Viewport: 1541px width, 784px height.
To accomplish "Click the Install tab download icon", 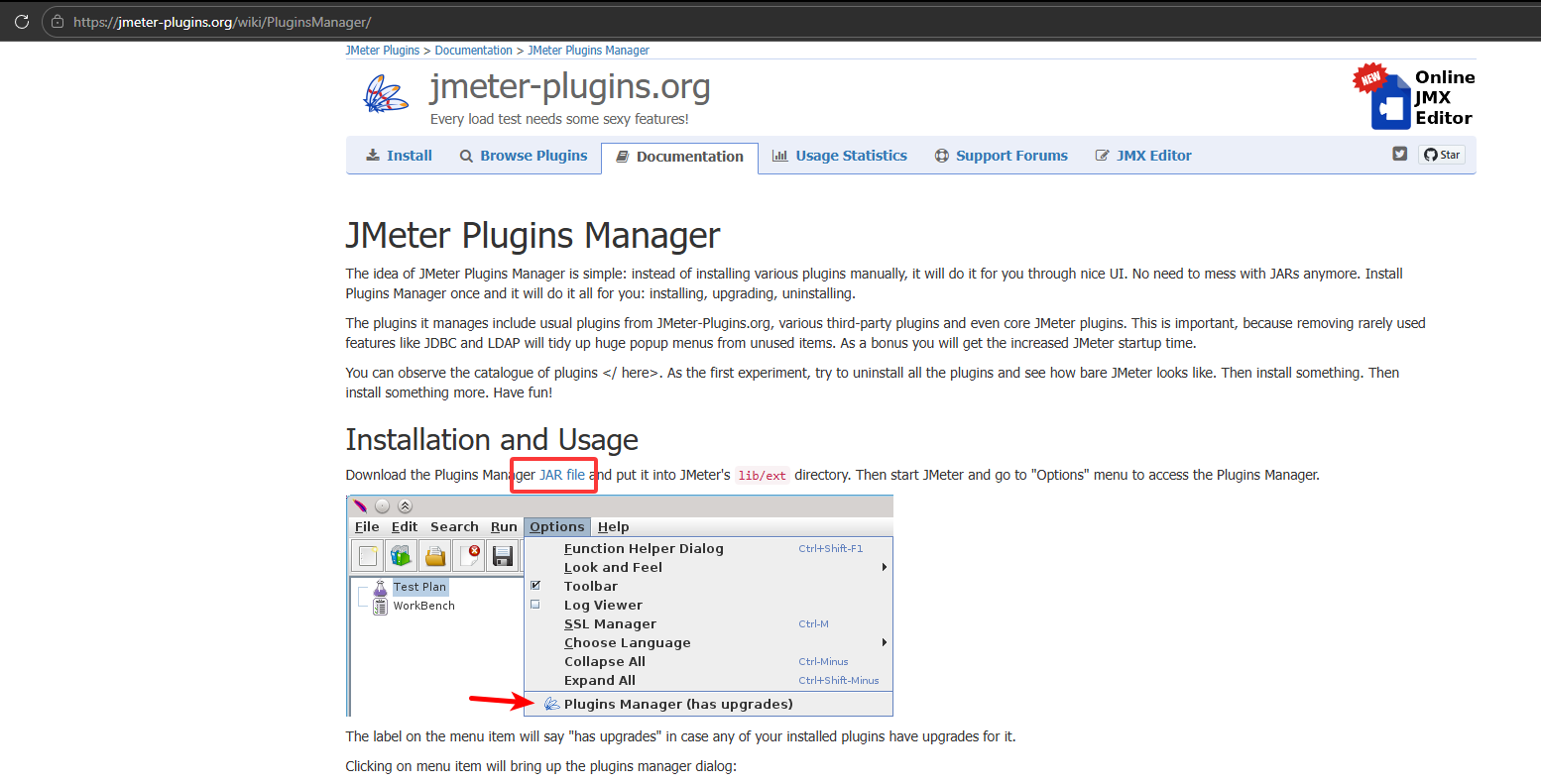I will pos(373,156).
